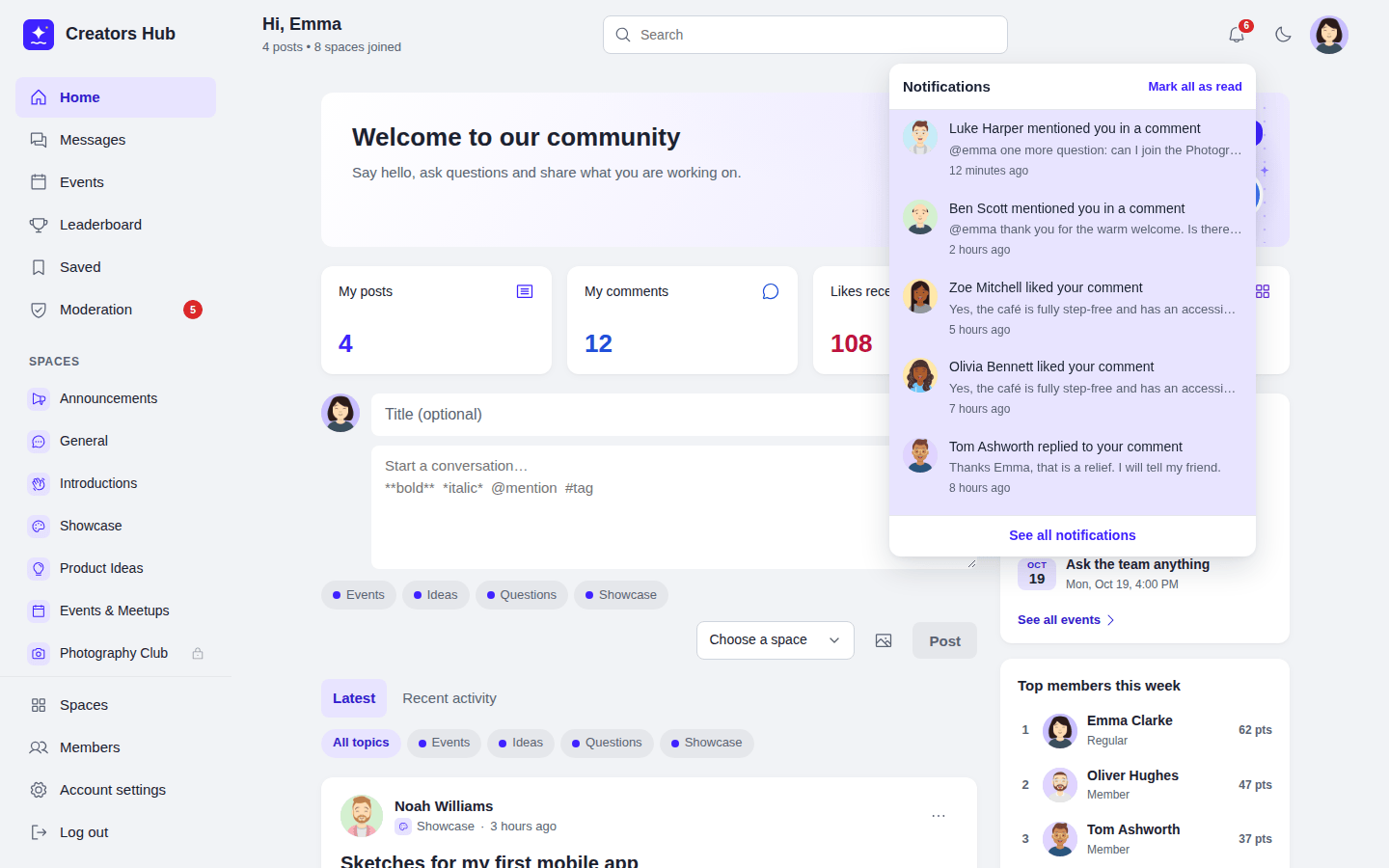The width and height of the screenshot is (1389, 868).
Task: Open Tom Ashworth reply notification
Action: pyautogui.click(x=1073, y=467)
